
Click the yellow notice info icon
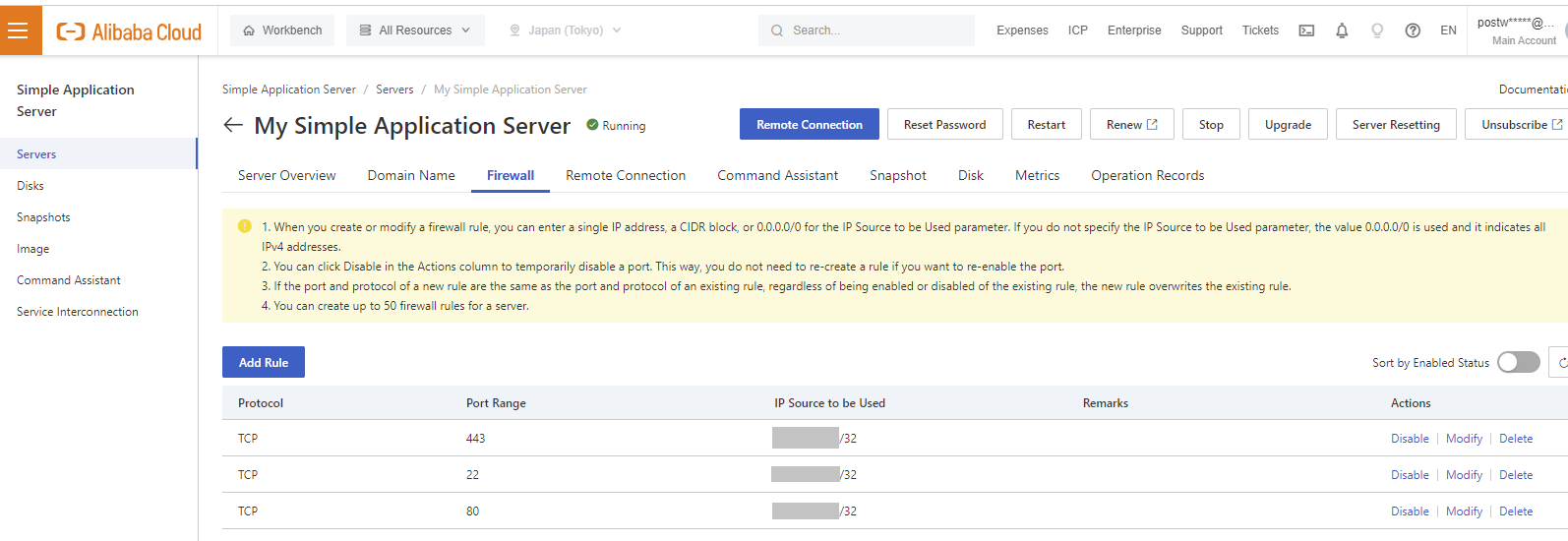[245, 226]
